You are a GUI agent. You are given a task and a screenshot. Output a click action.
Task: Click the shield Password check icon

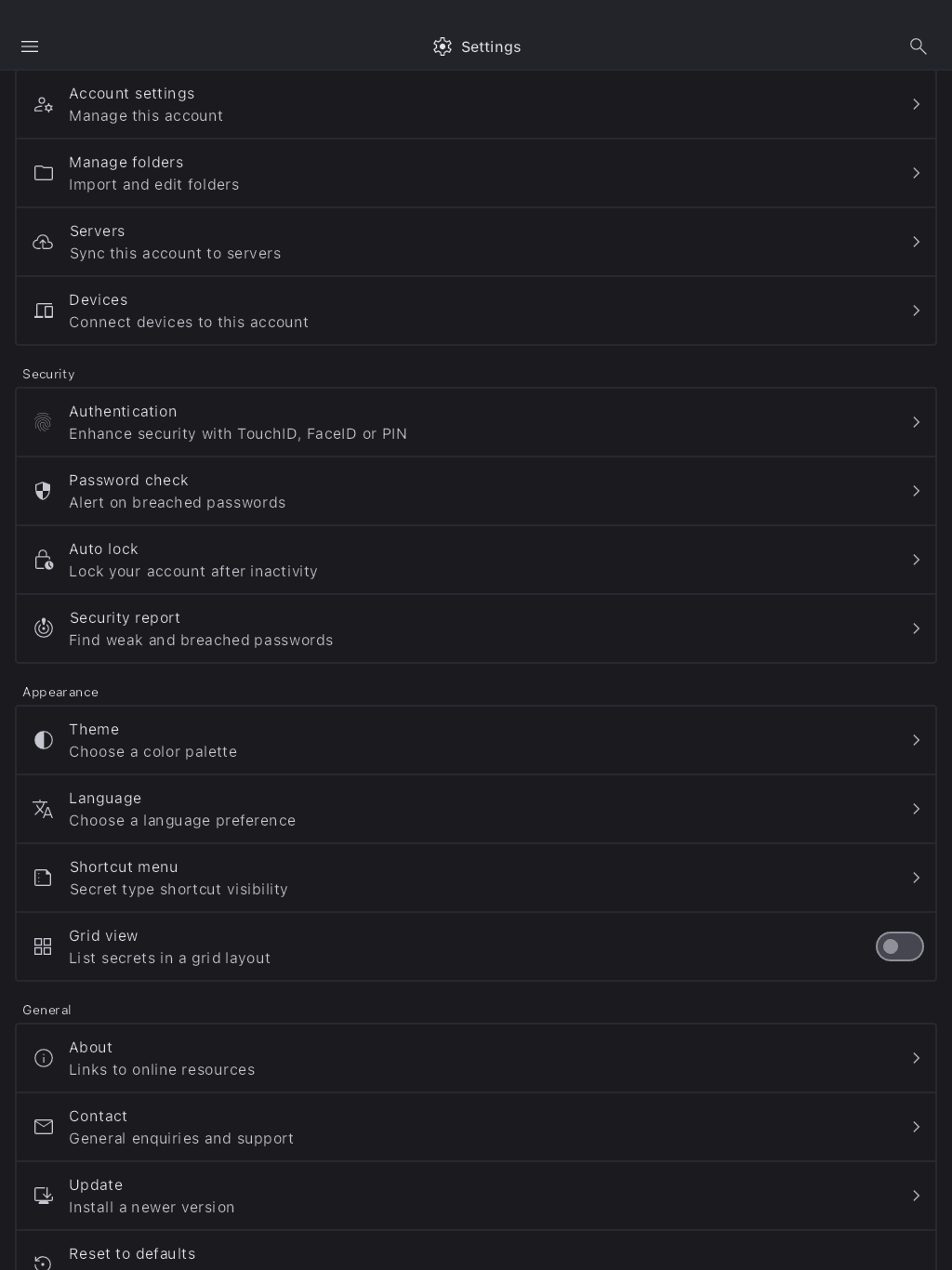pyautogui.click(x=43, y=491)
